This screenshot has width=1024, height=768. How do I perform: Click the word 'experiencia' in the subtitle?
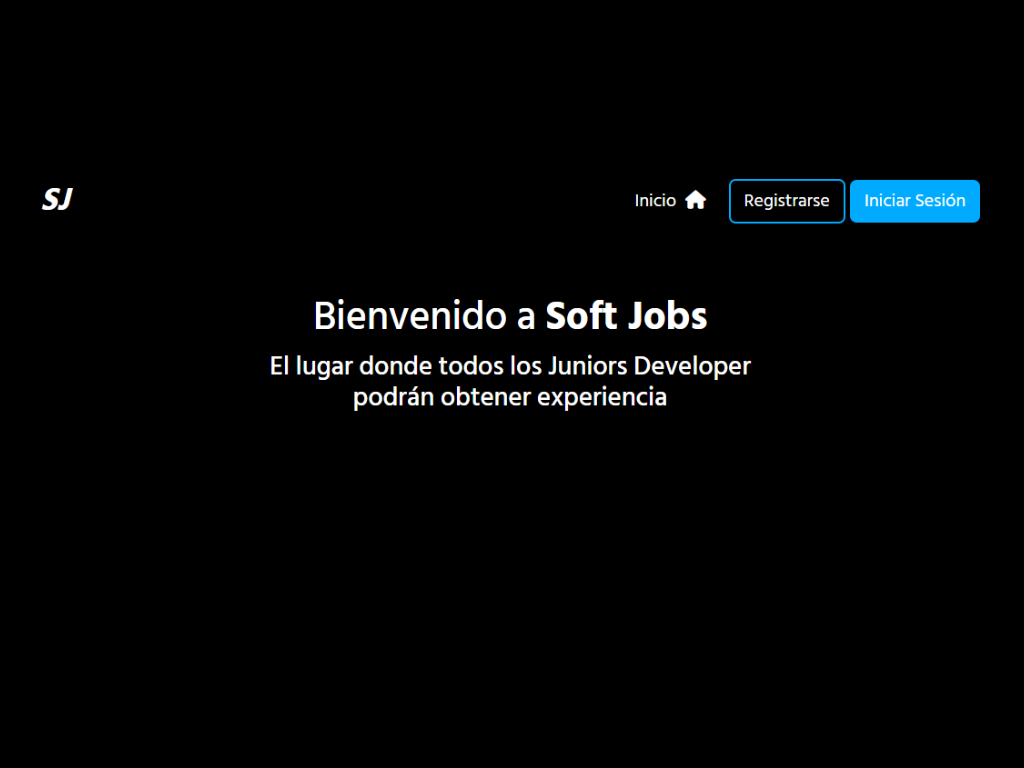click(x=602, y=397)
